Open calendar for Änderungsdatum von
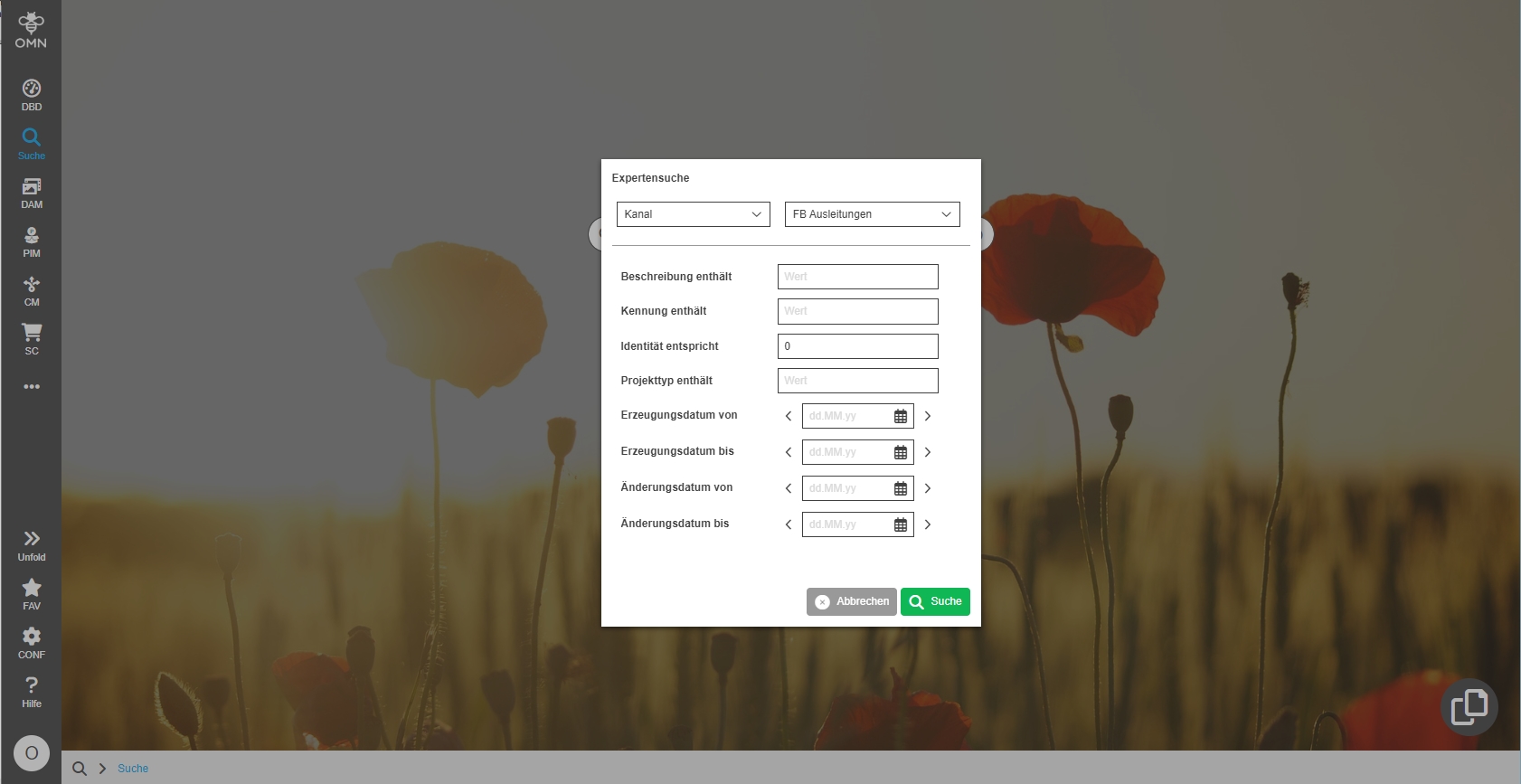This screenshot has width=1521, height=784. coord(901,488)
